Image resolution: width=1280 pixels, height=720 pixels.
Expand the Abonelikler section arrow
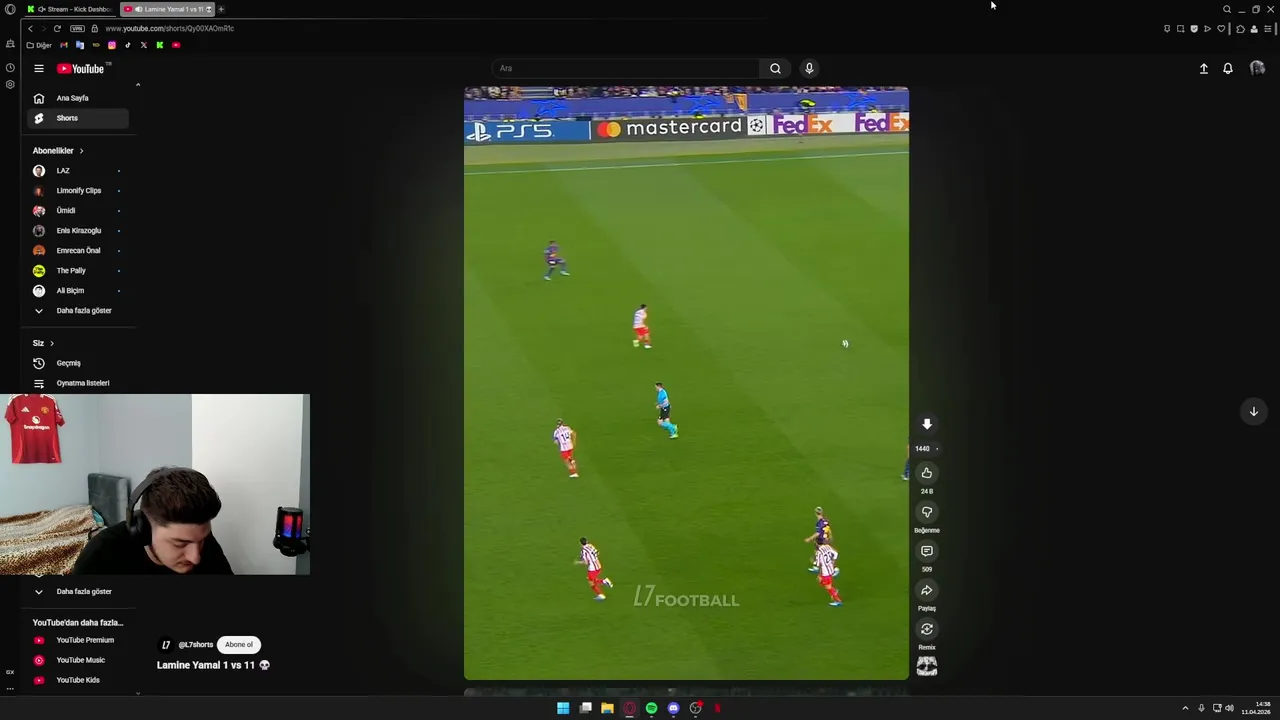[x=81, y=151]
